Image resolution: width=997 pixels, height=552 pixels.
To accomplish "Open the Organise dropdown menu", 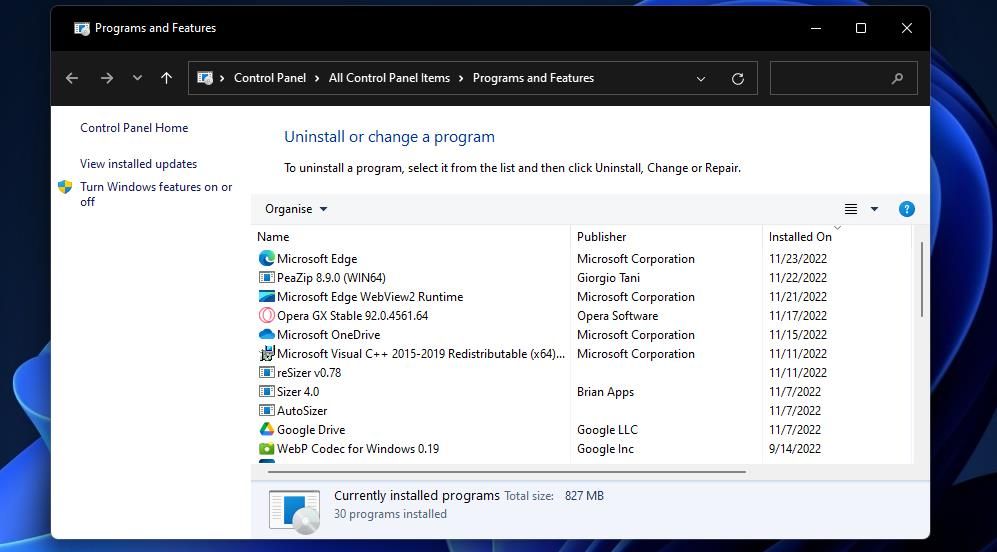I will (x=296, y=209).
